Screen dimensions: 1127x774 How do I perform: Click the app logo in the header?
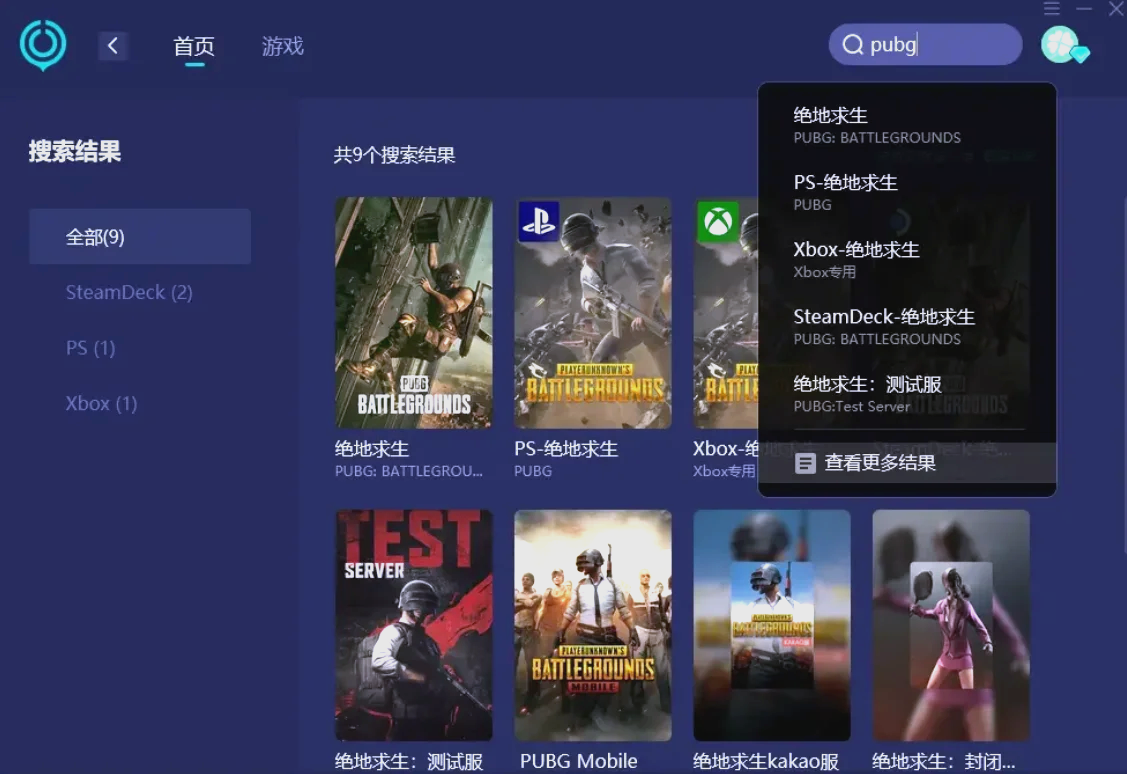[x=43, y=45]
